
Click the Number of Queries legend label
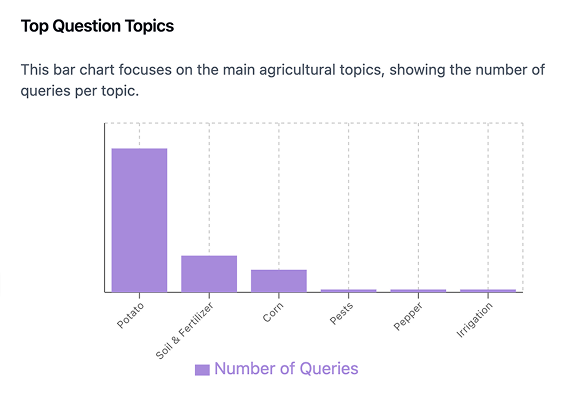(x=286, y=369)
